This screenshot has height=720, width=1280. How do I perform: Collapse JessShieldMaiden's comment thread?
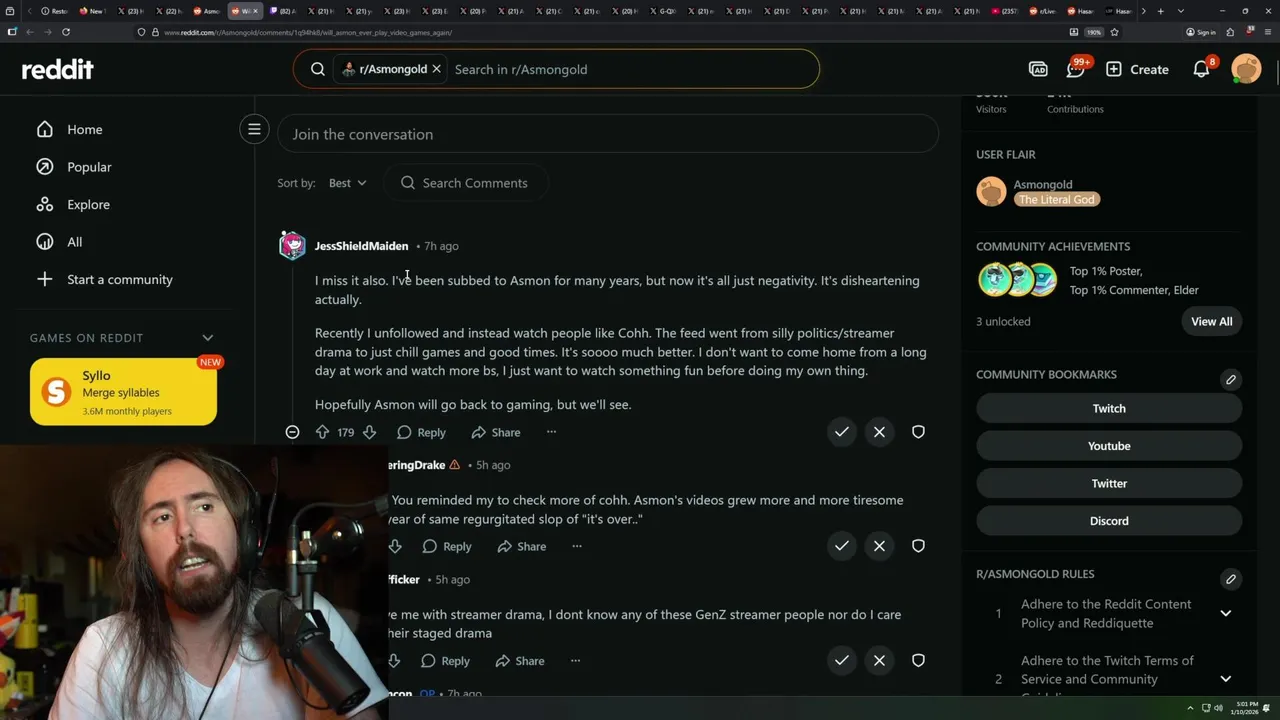click(292, 432)
